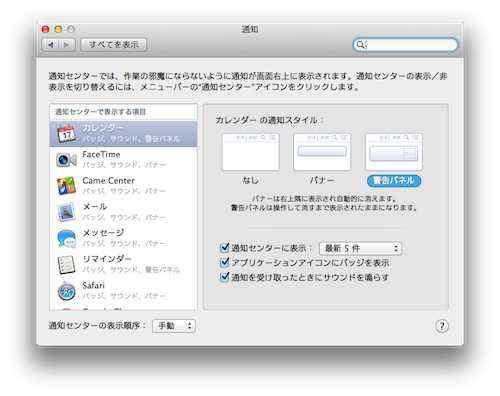Select the リマインダー row name
The width and height of the screenshot is (500, 396).
point(107,259)
